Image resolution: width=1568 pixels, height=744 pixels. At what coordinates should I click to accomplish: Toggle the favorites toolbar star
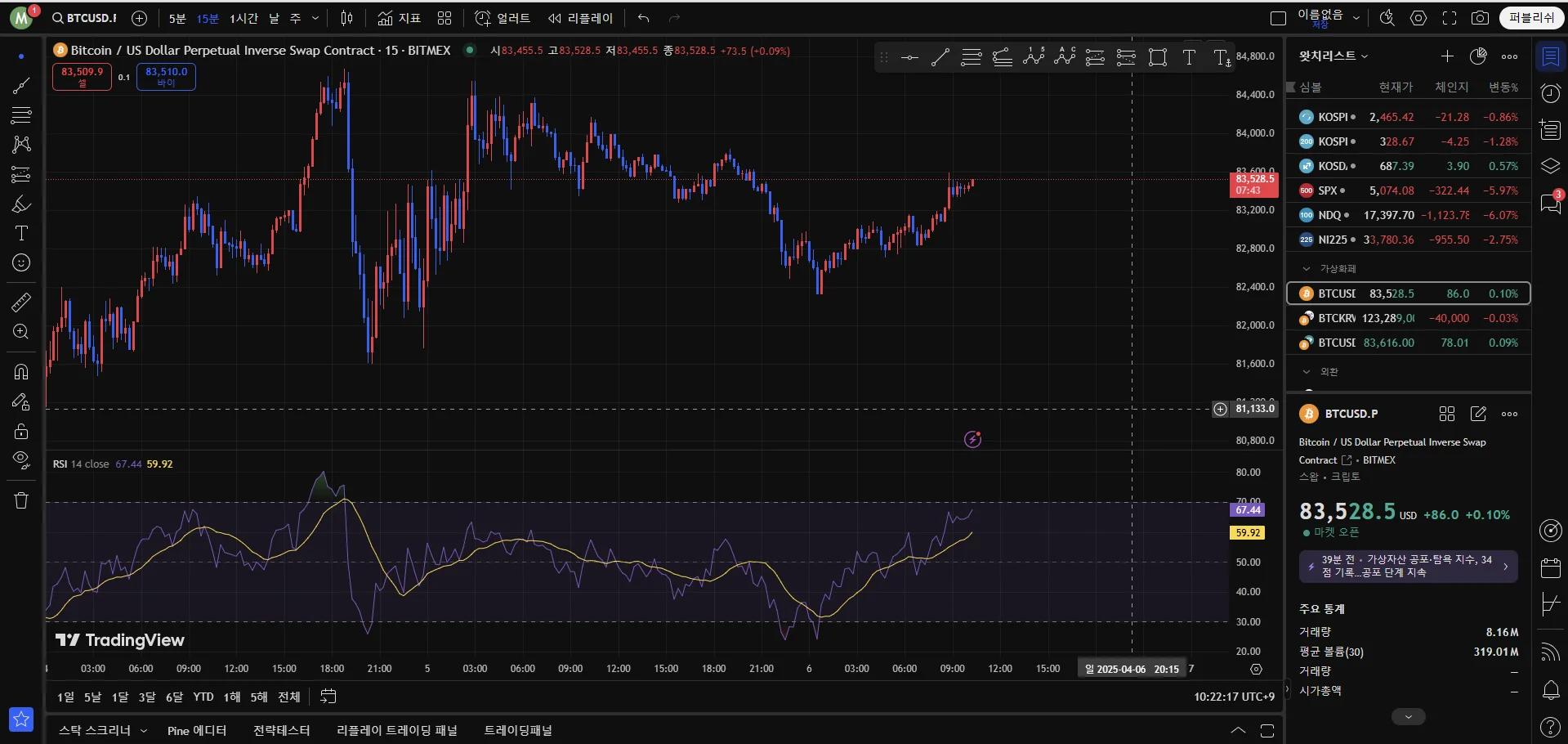coord(21,719)
